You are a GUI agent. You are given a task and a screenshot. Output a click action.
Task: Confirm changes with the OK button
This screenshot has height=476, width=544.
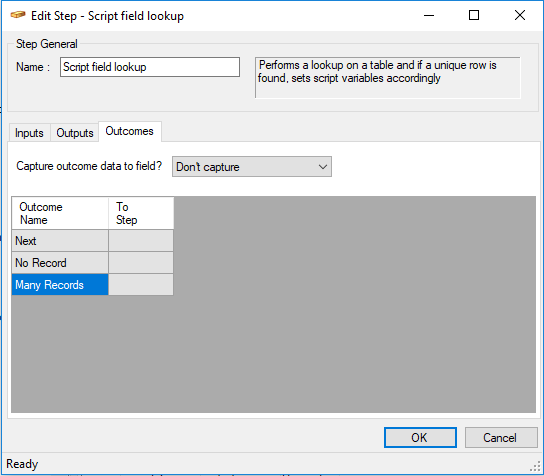[420, 437]
